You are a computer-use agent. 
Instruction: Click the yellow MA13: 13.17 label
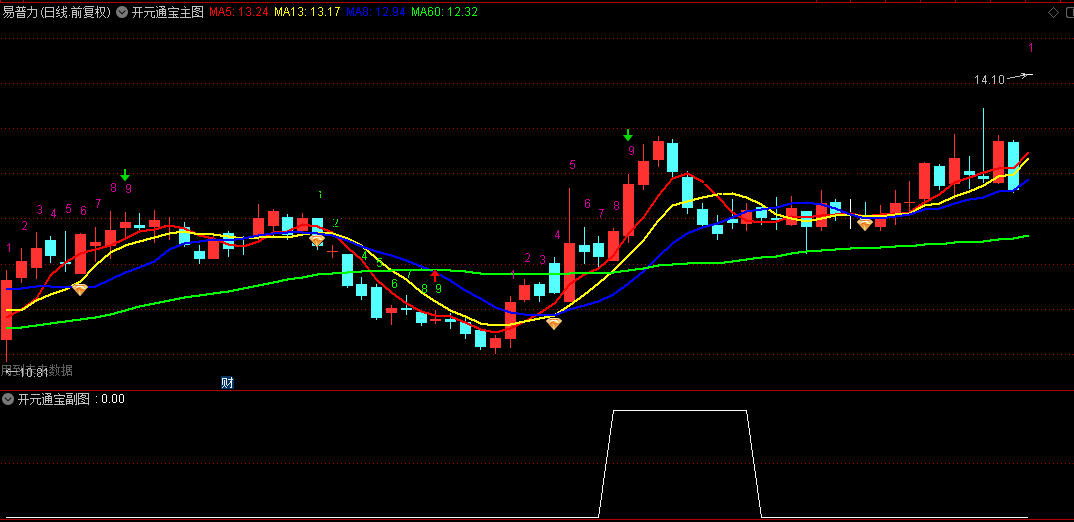(307, 12)
